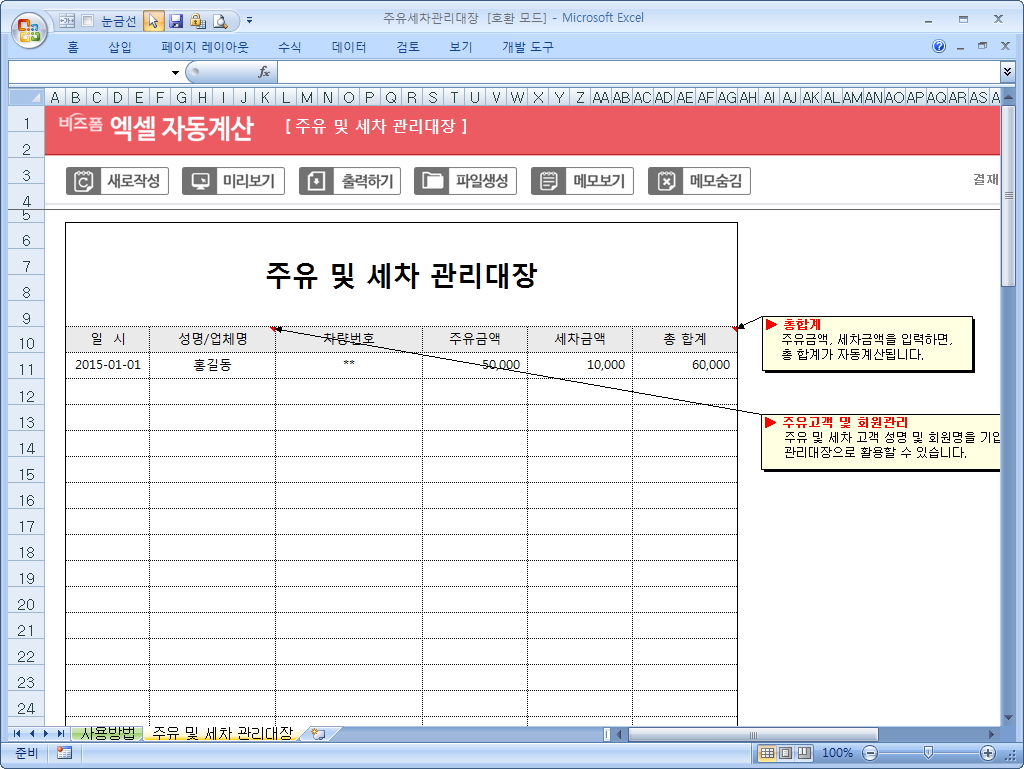Click inside the formula bar input
Viewport: 1024px width, 769px height.
(x=639, y=72)
